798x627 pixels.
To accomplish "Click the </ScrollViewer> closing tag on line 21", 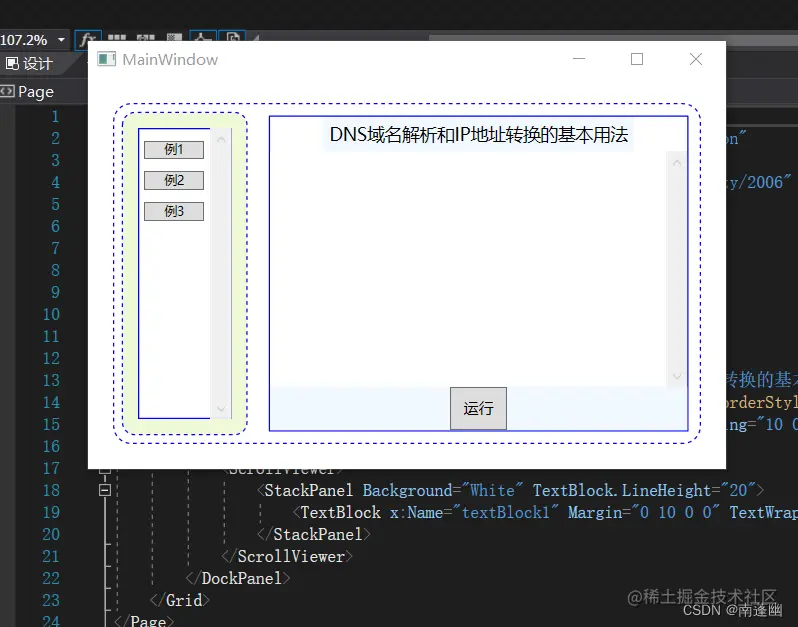I will pos(287,556).
